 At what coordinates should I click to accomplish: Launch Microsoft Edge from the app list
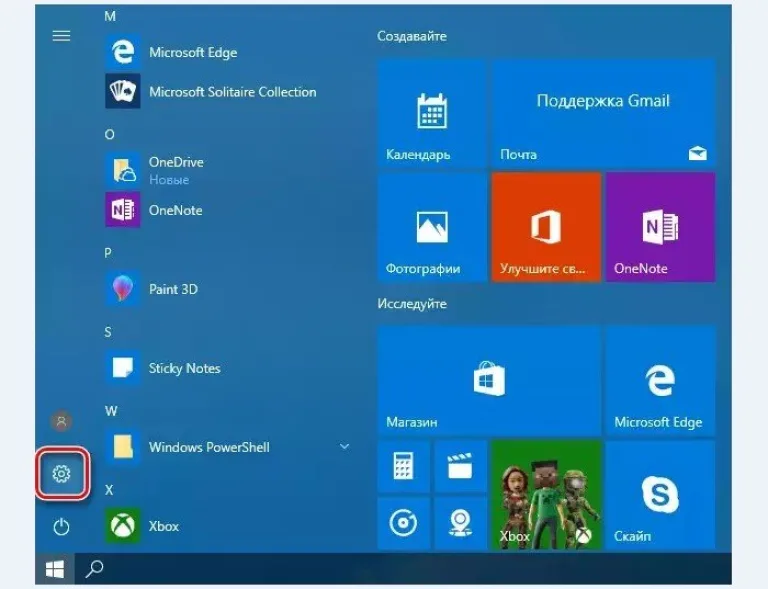coord(227,52)
